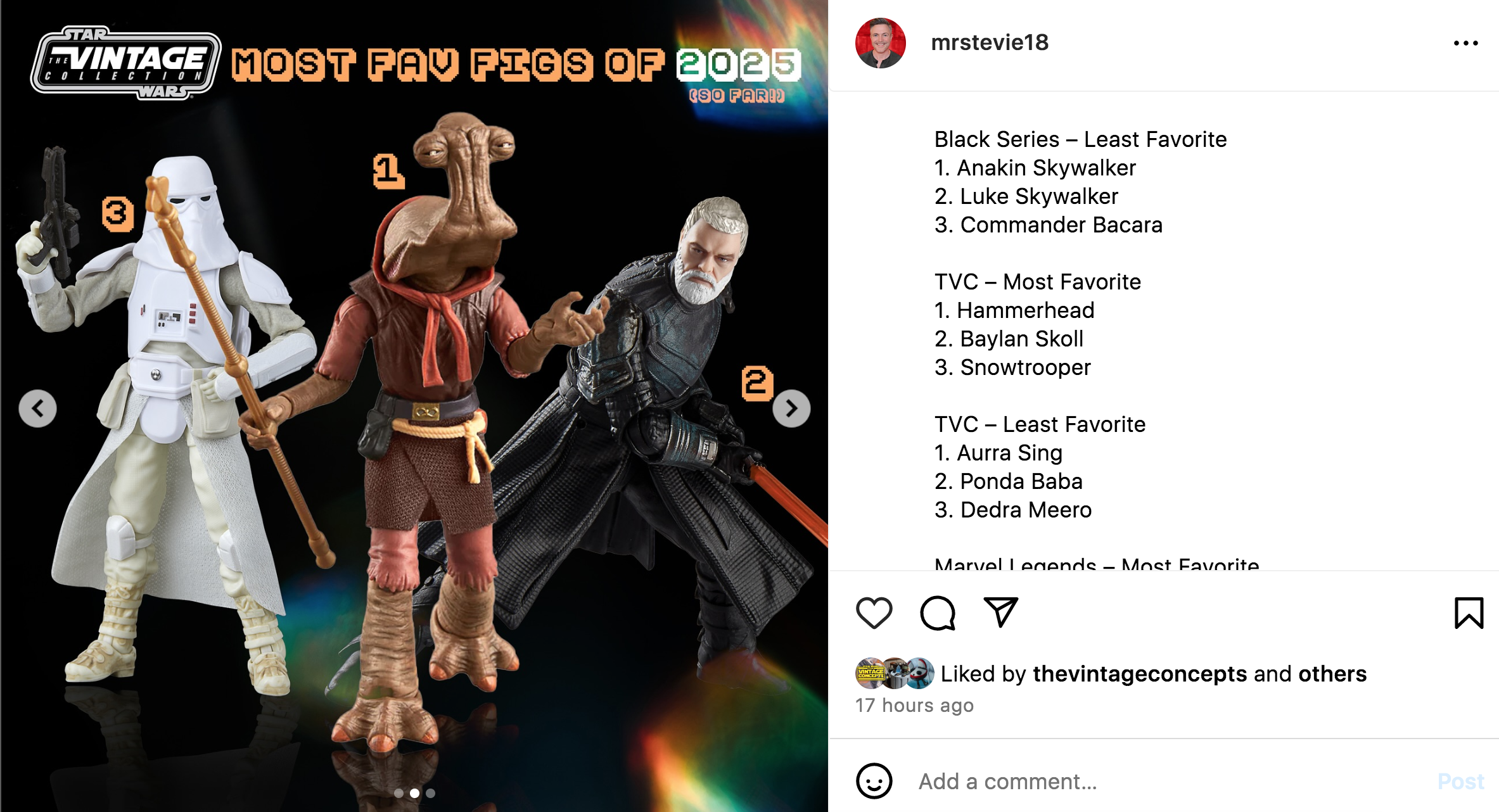Go to the previous carousel image

[x=37, y=409]
